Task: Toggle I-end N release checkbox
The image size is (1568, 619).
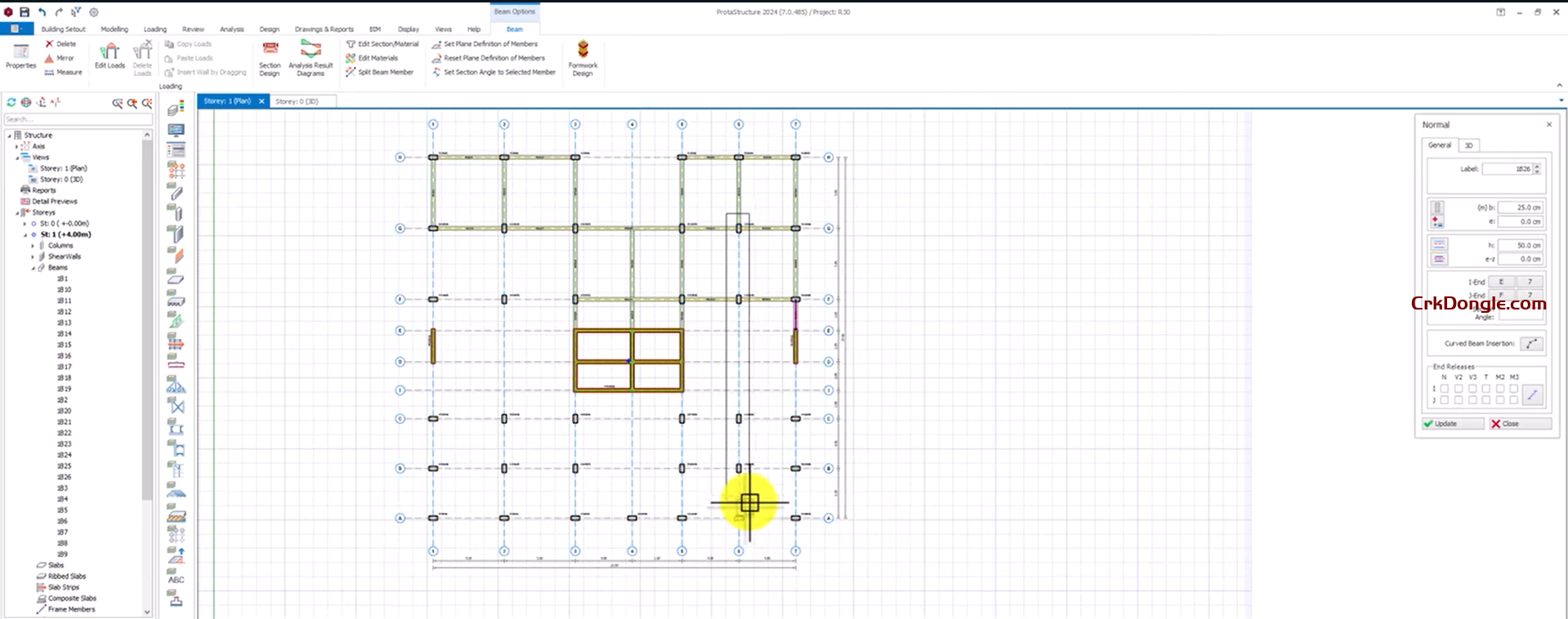Action: click(x=1445, y=389)
